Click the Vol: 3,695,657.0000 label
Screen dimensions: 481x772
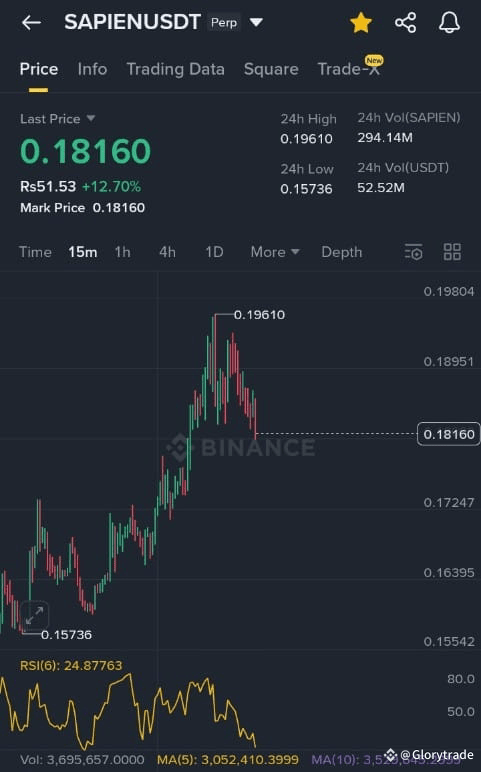click(82, 760)
